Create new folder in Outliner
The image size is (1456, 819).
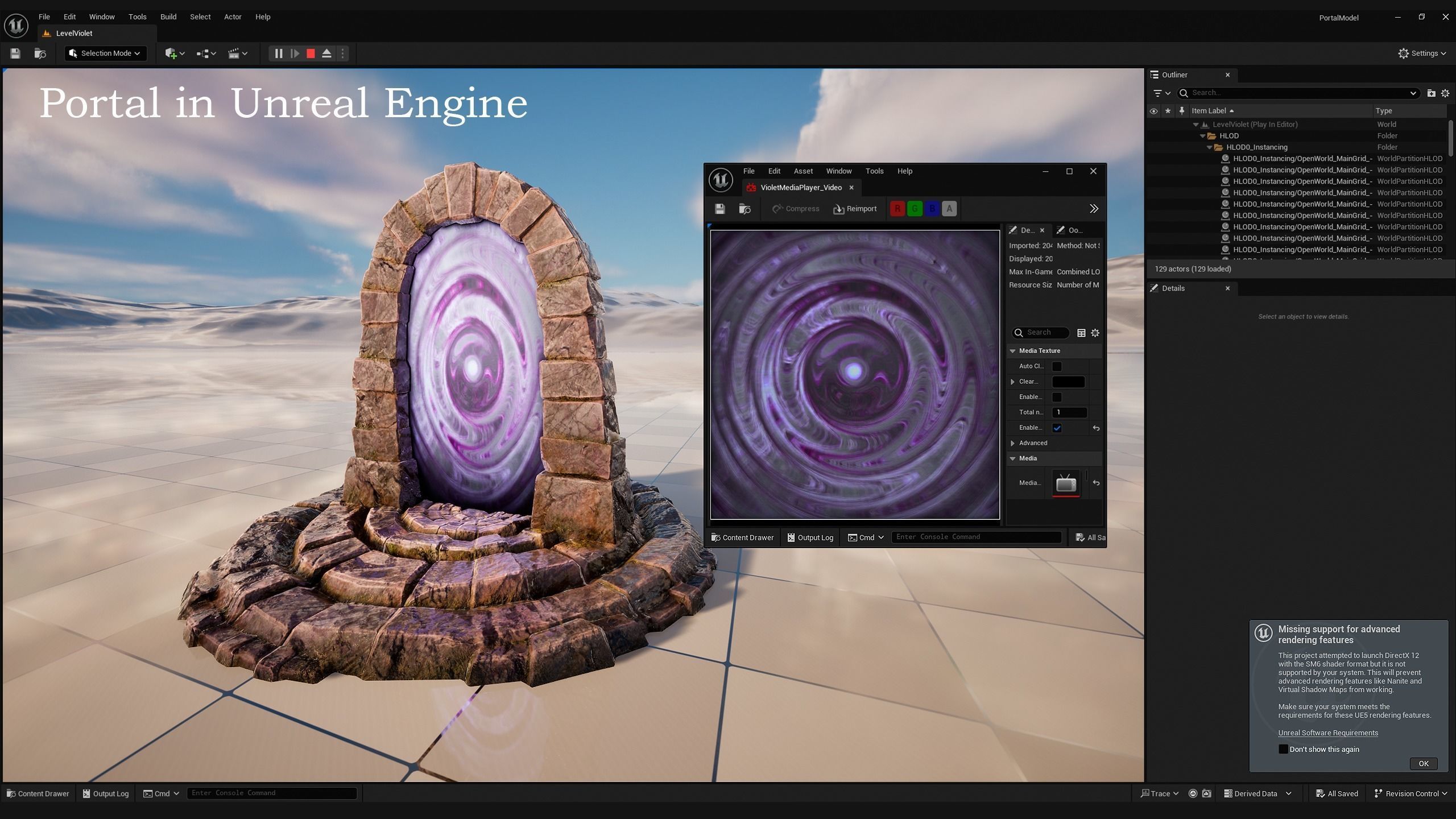point(1431,93)
